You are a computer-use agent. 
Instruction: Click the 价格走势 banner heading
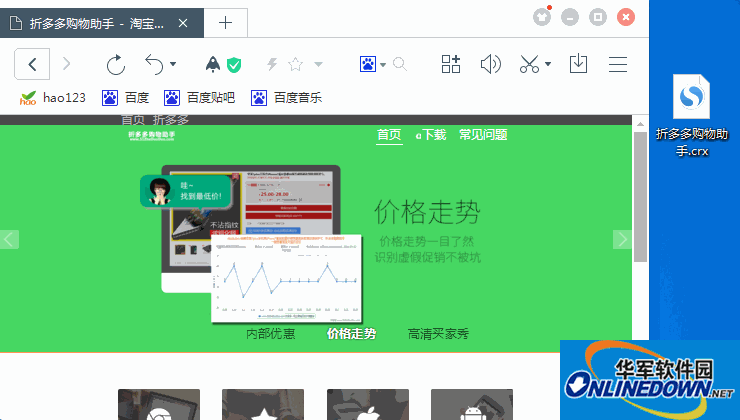(428, 212)
